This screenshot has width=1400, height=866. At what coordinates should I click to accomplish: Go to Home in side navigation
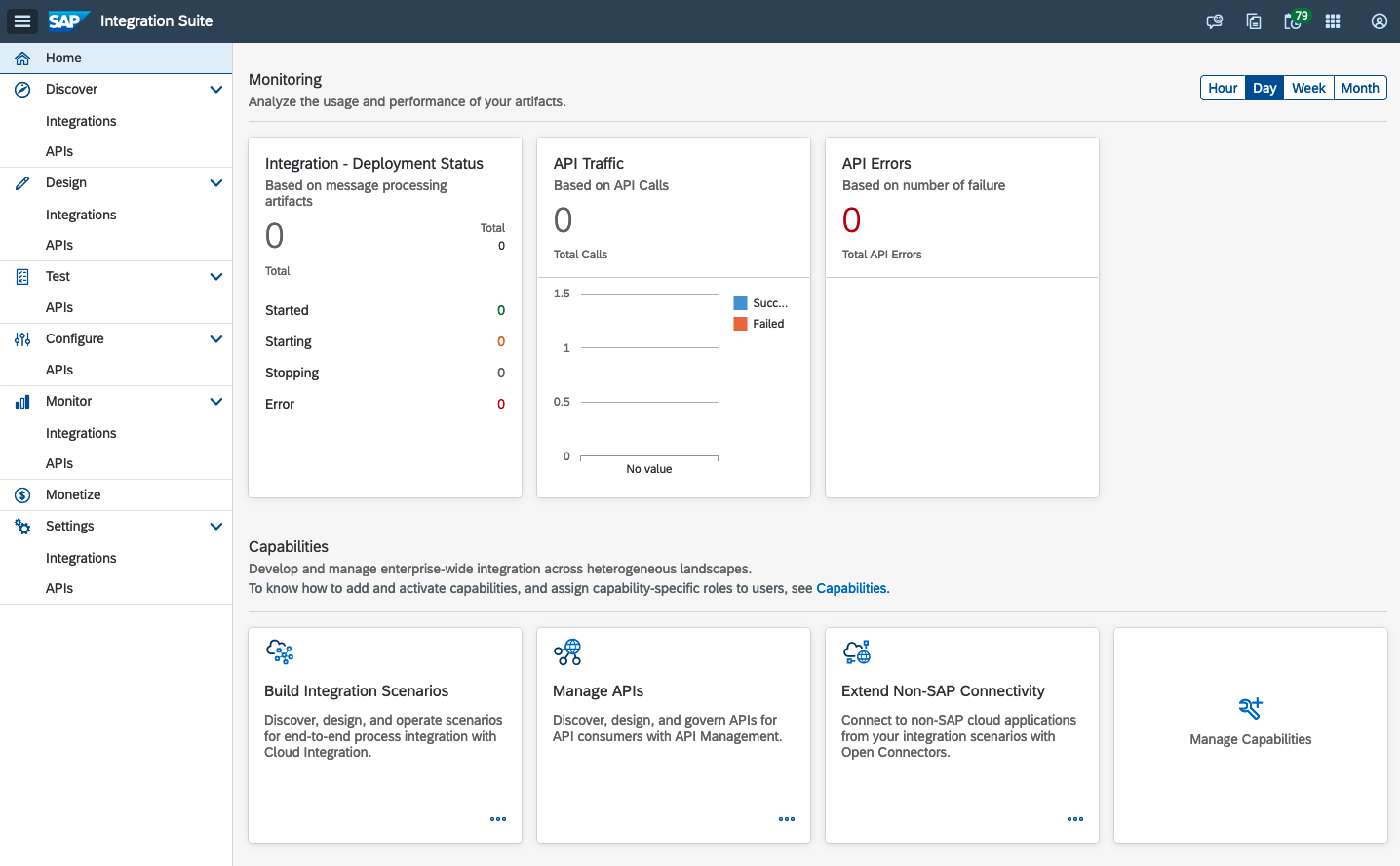click(116, 58)
